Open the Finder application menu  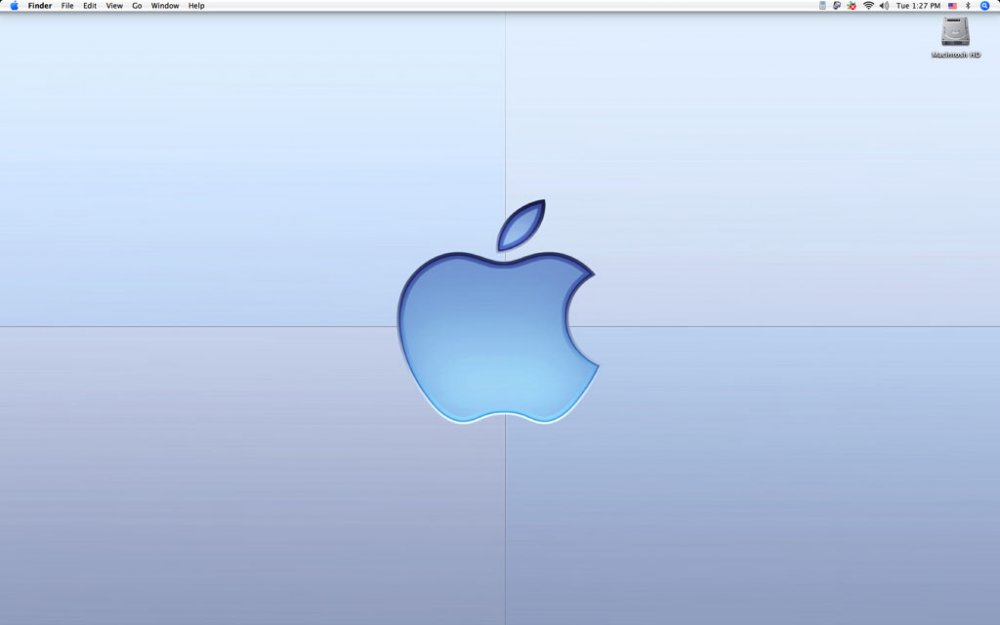[x=40, y=6]
